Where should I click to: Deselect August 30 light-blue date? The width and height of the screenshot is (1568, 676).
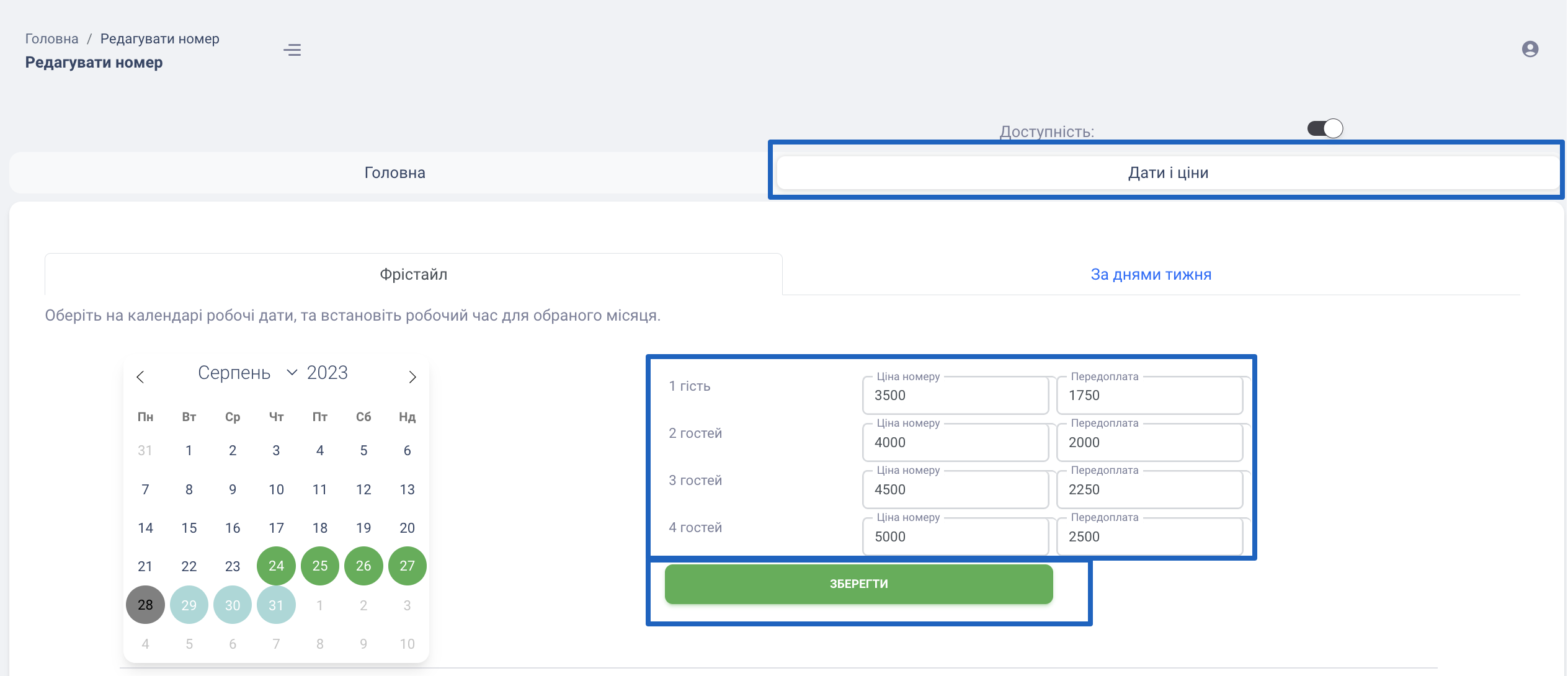pos(233,605)
